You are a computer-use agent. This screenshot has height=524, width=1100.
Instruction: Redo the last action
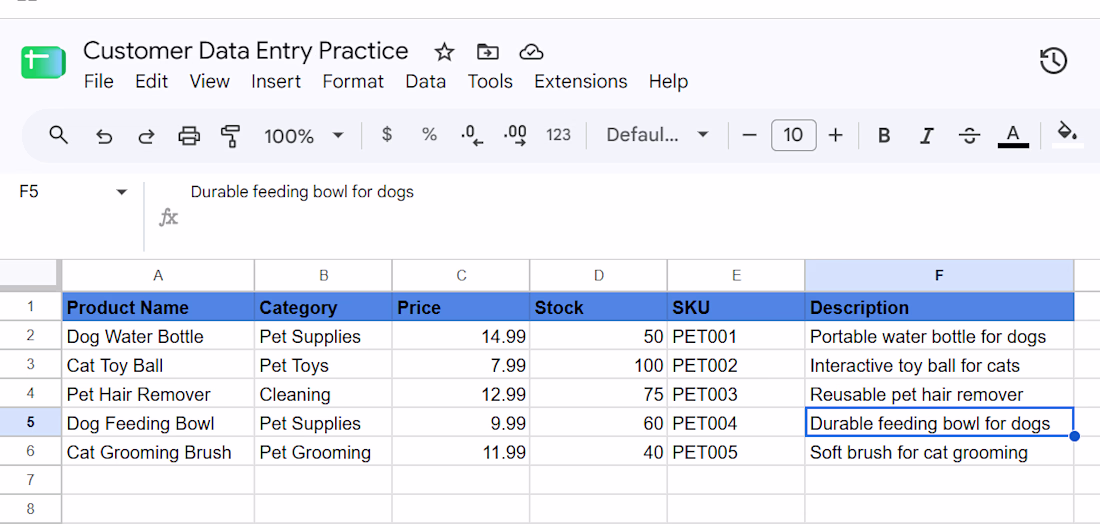click(x=146, y=135)
